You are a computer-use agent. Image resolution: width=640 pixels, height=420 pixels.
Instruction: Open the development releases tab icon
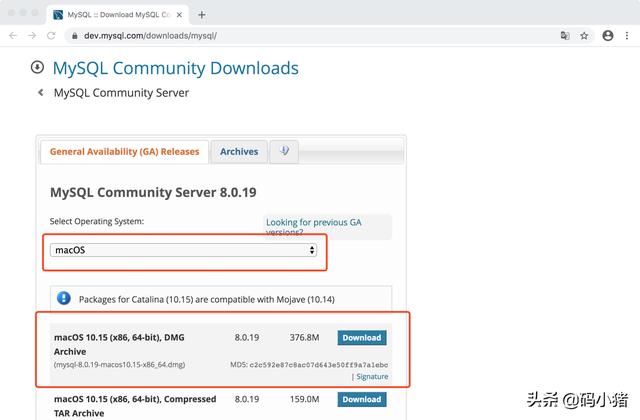click(x=284, y=151)
